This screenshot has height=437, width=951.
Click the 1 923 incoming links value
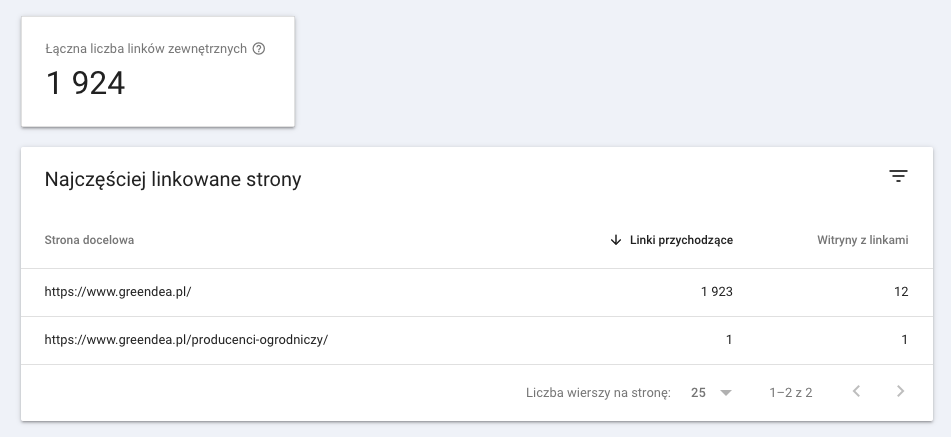pyautogui.click(x=716, y=292)
